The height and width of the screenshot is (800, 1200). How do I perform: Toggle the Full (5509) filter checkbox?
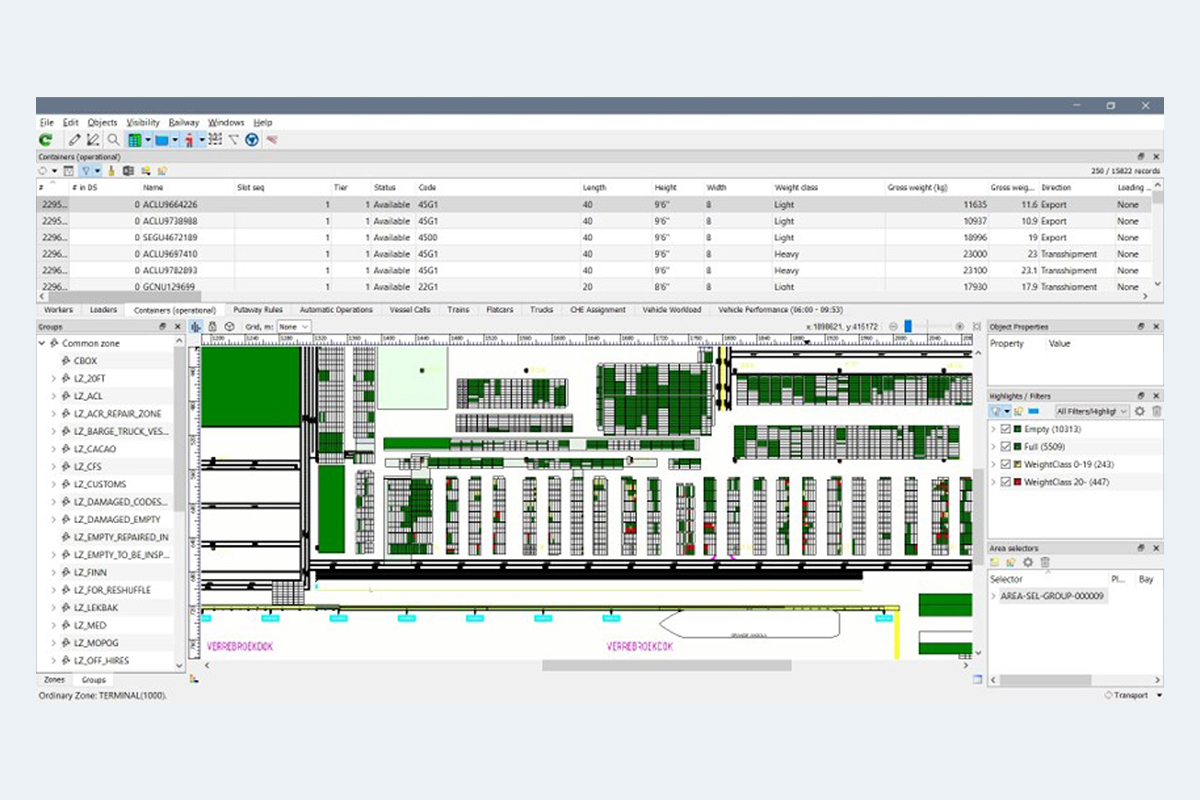(1006, 447)
